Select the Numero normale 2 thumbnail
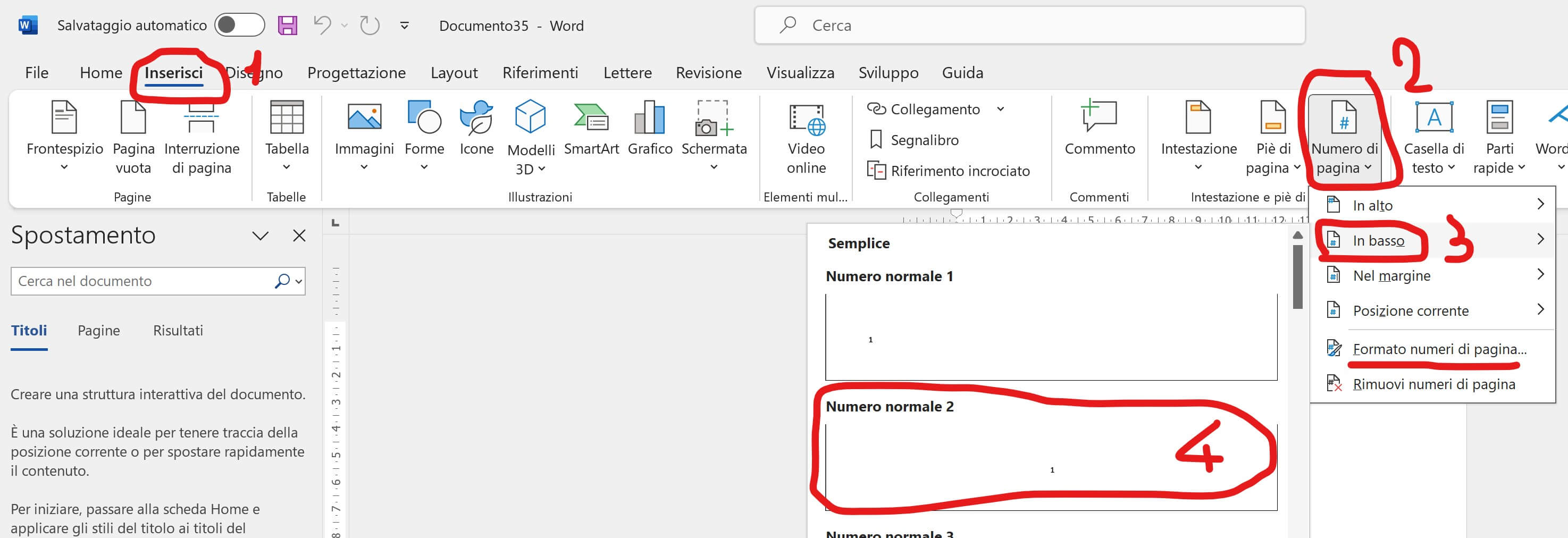Screen dimensions: 1568x538 1050,467
